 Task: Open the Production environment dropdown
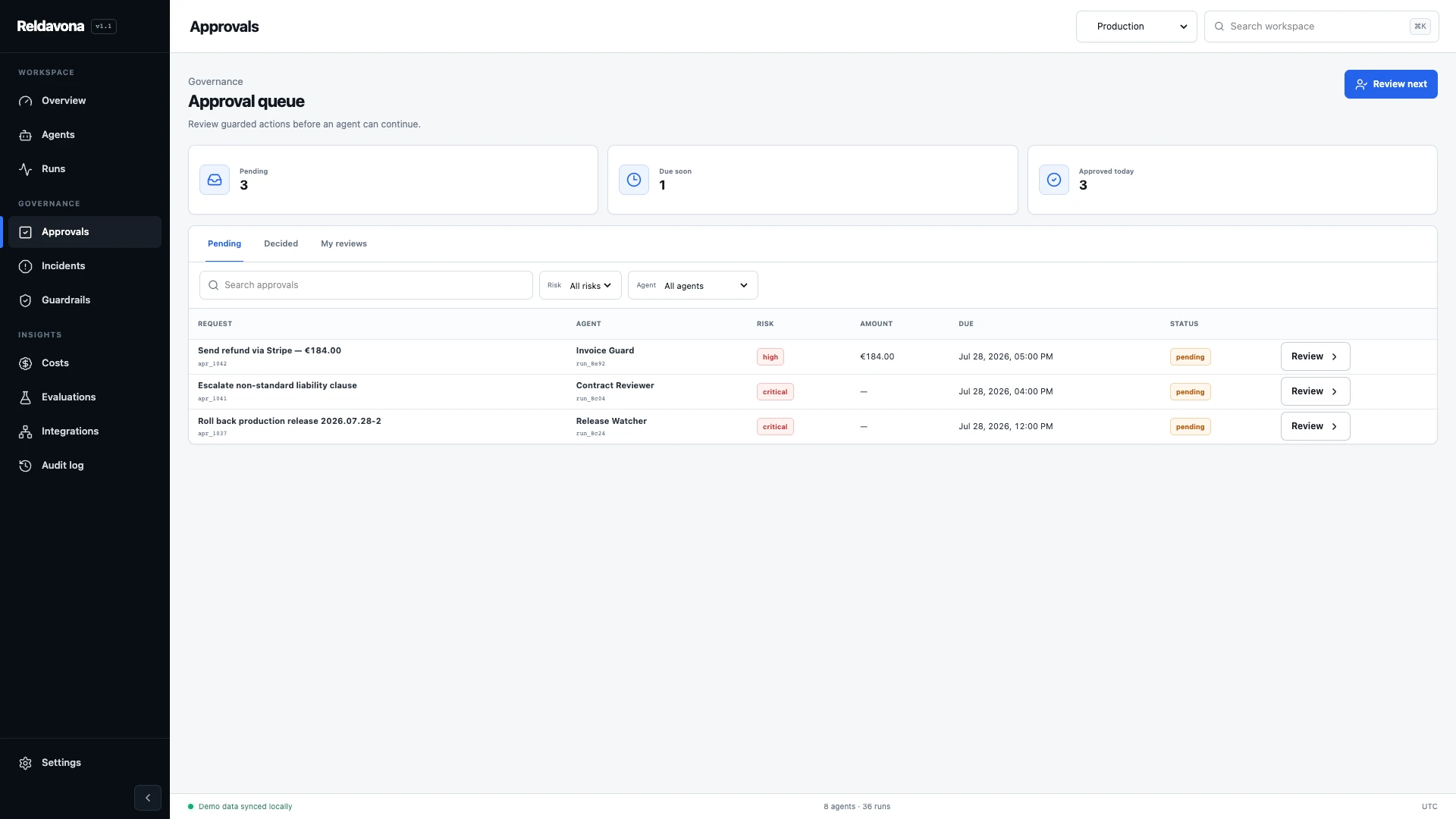pyautogui.click(x=1136, y=27)
